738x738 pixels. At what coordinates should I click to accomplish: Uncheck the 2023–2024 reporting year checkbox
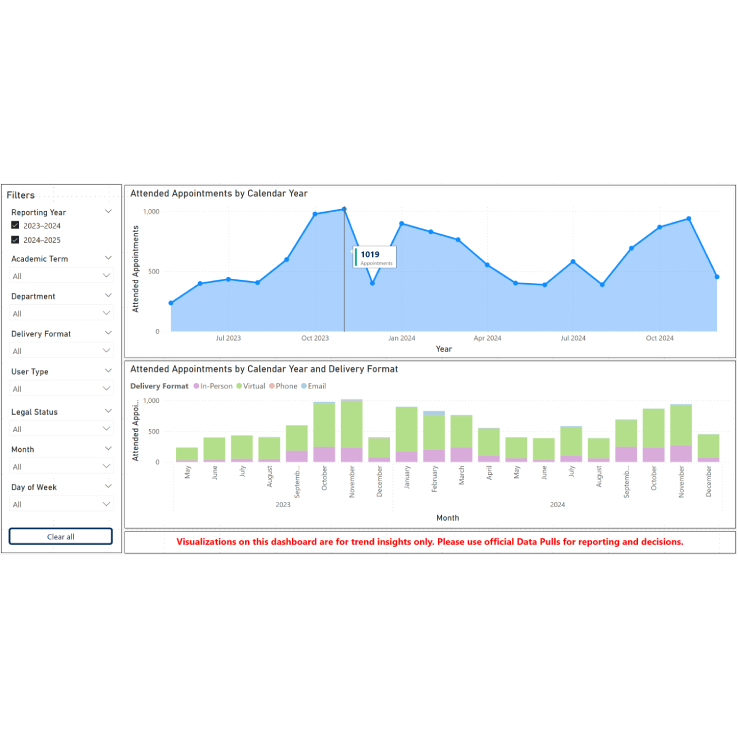15,226
